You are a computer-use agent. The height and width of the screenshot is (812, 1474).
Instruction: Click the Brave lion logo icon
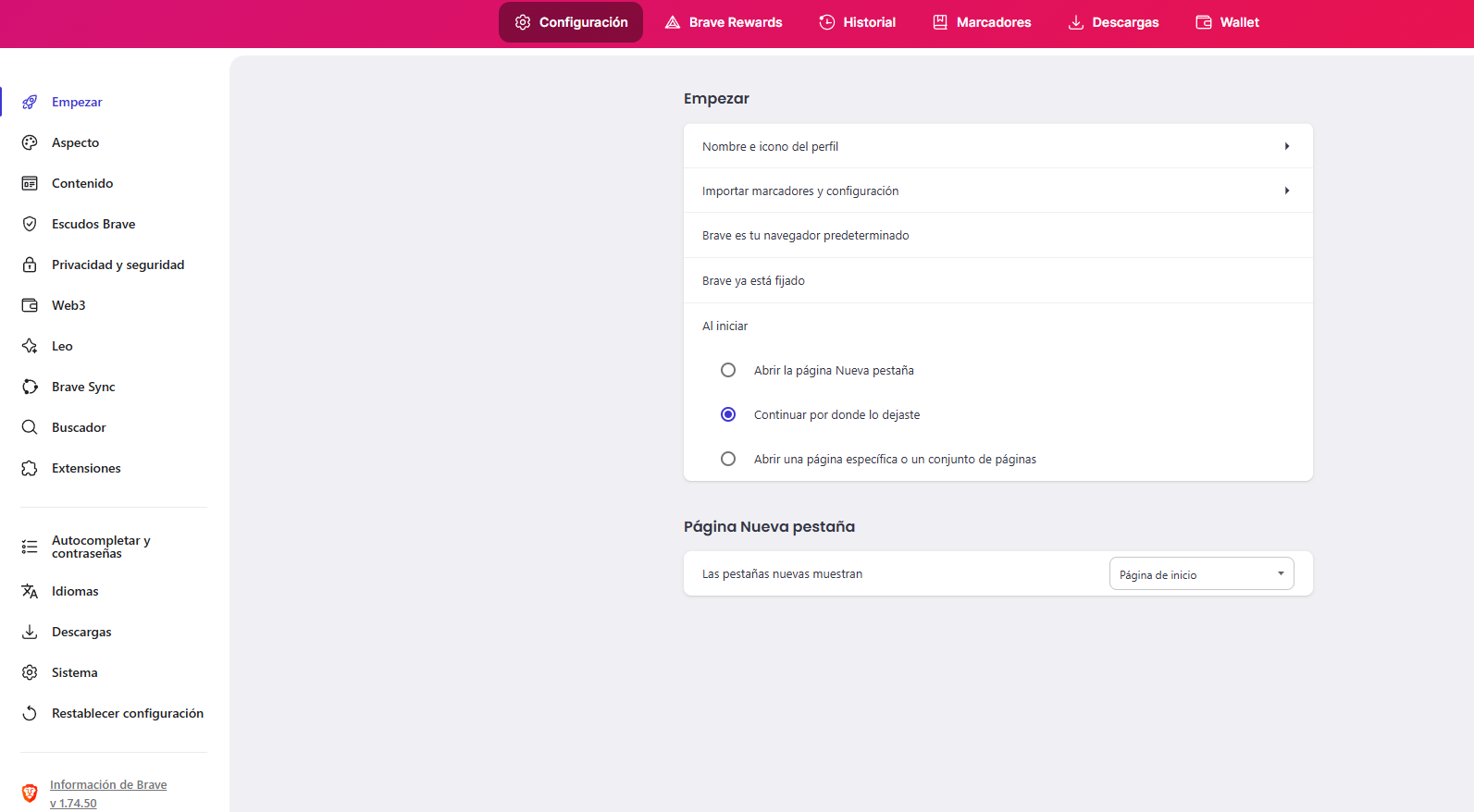(30, 793)
